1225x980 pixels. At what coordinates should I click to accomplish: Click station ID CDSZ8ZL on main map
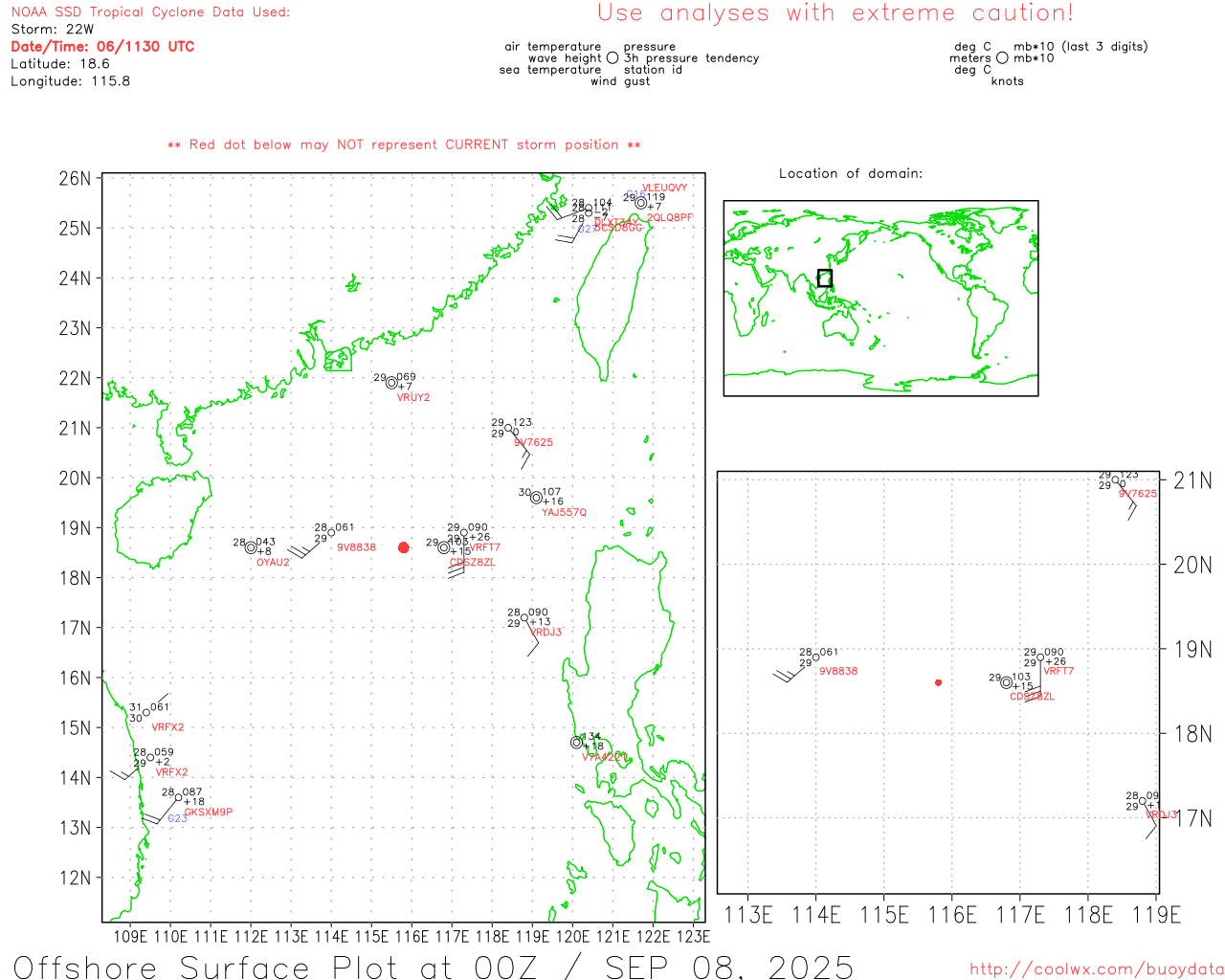tap(473, 563)
